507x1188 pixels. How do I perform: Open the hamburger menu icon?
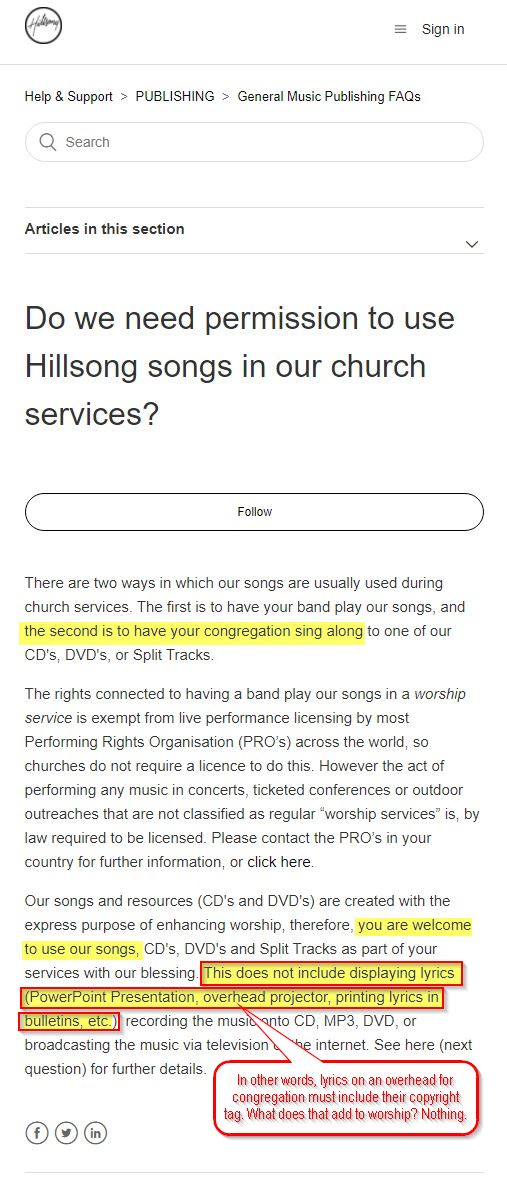click(x=400, y=30)
